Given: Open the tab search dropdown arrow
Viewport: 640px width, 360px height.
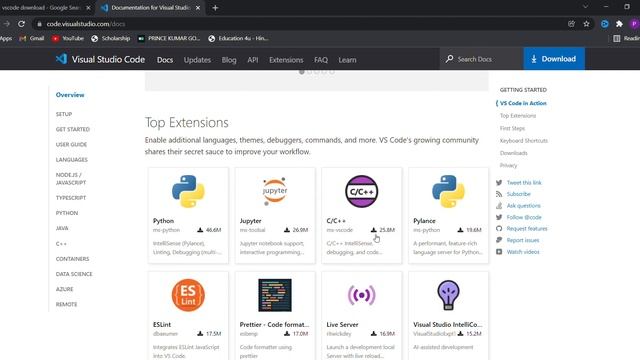Looking at the screenshot, I should coord(585,7).
